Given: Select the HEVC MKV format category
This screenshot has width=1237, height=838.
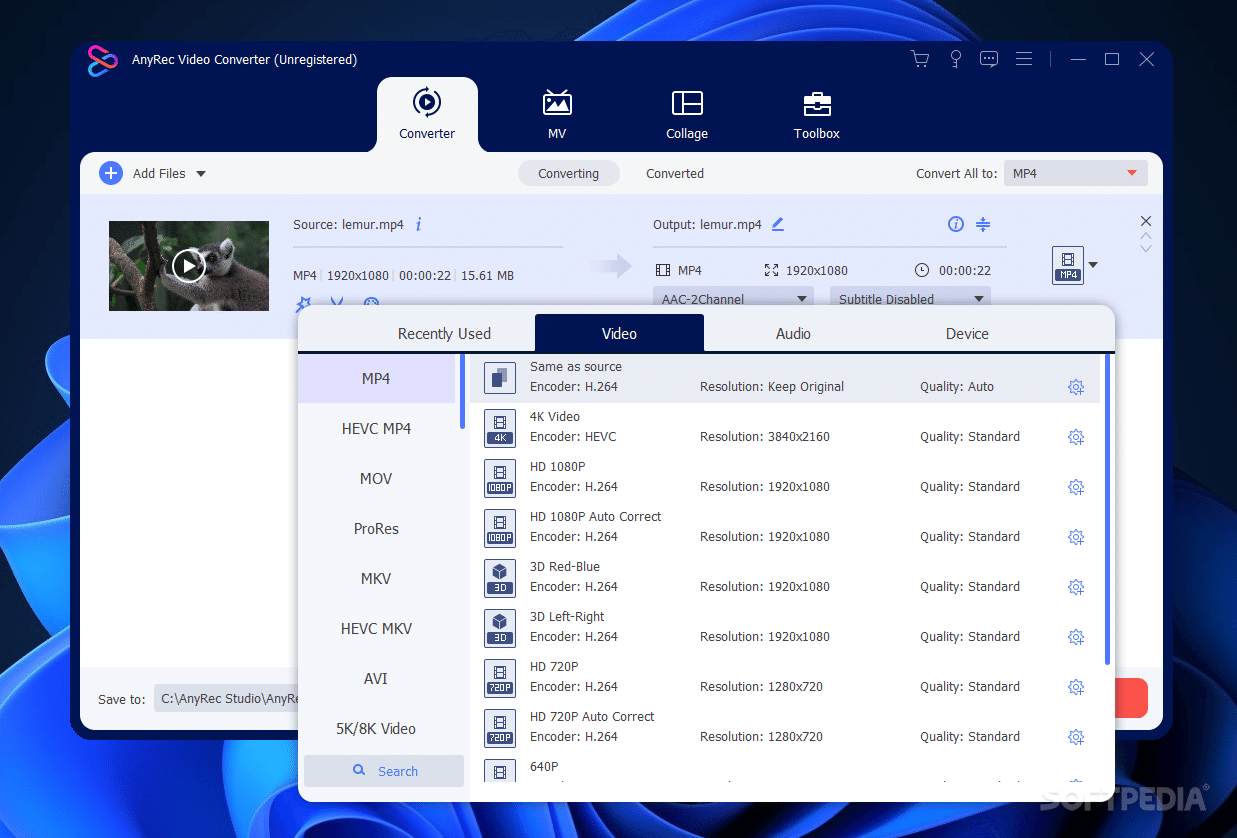Looking at the screenshot, I should [x=375, y=628].
